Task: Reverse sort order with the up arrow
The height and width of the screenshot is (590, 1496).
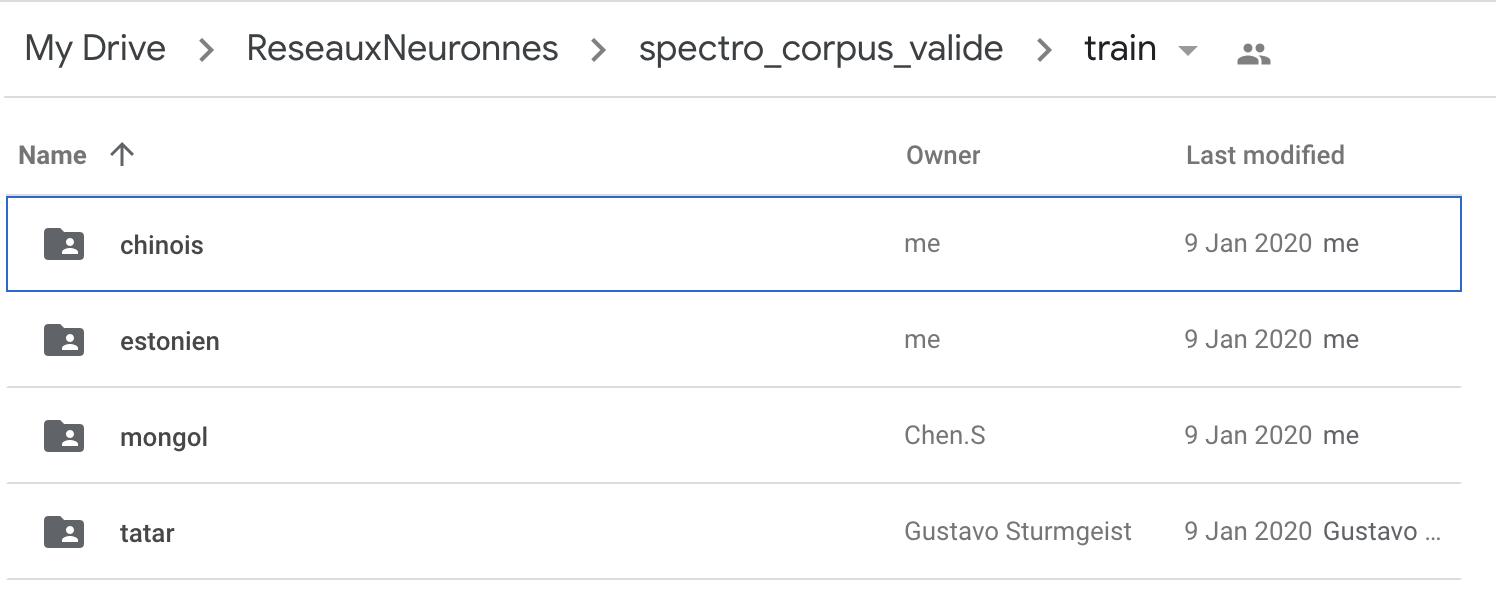Action: pyautogui.click(x=122, y=155)
